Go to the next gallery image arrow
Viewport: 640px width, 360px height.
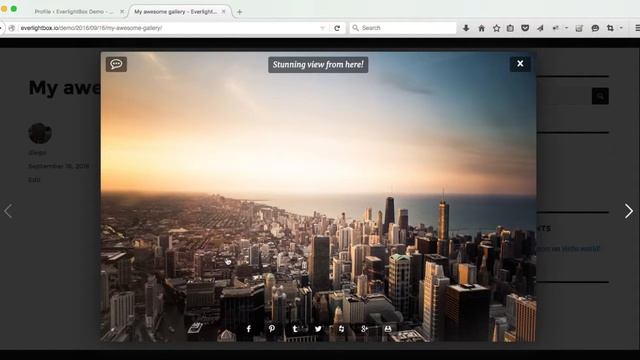pos(629,211)
